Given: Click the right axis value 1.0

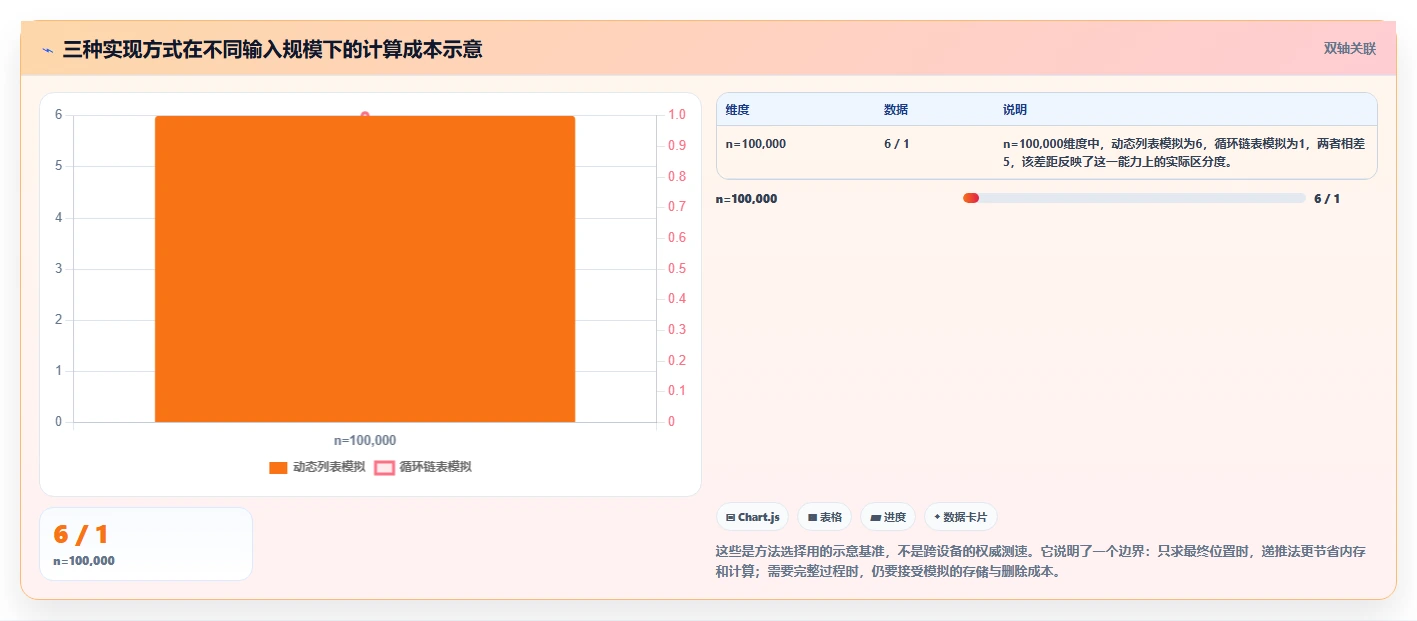Looking at the screenshot, I should click(677, 115).
